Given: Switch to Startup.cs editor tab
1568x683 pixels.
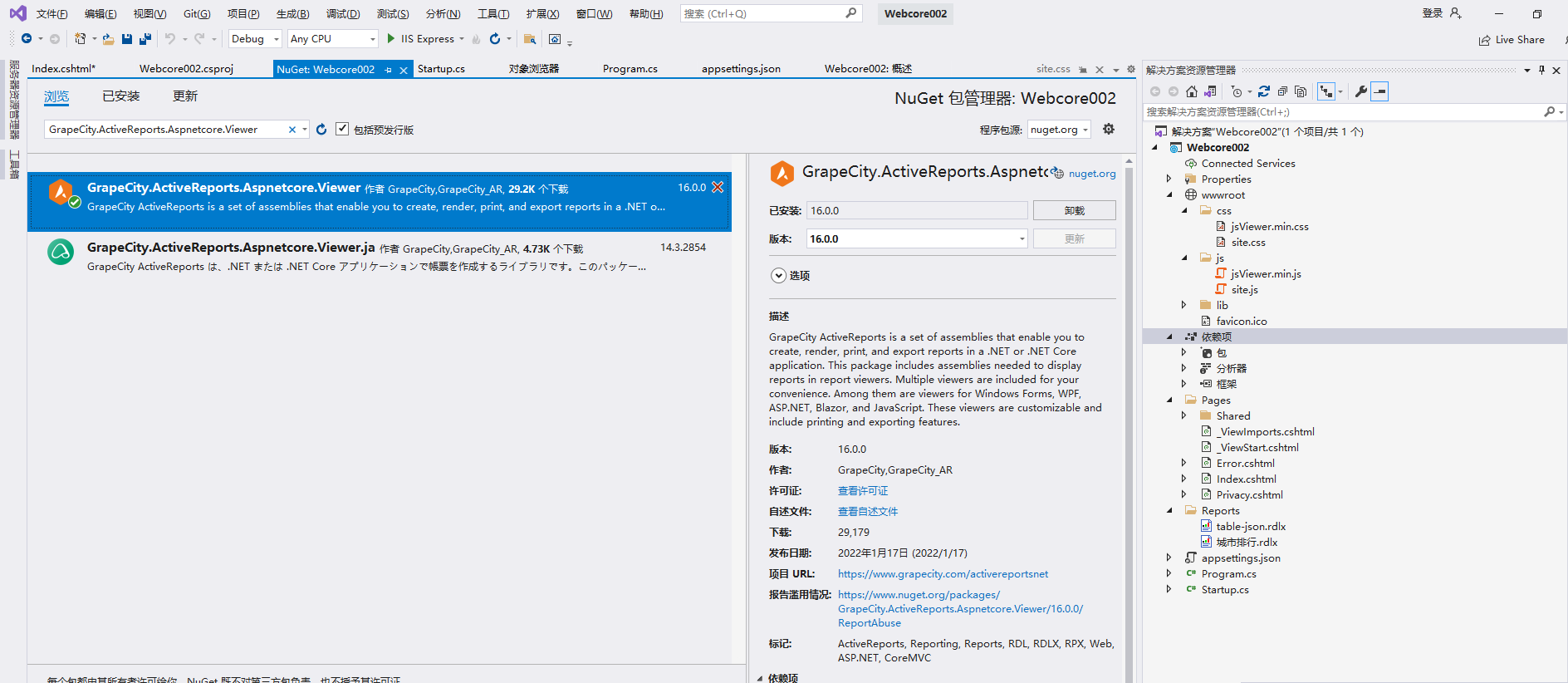Looking at the screenshot, I should pyautogui.click(x=441, y=69).
